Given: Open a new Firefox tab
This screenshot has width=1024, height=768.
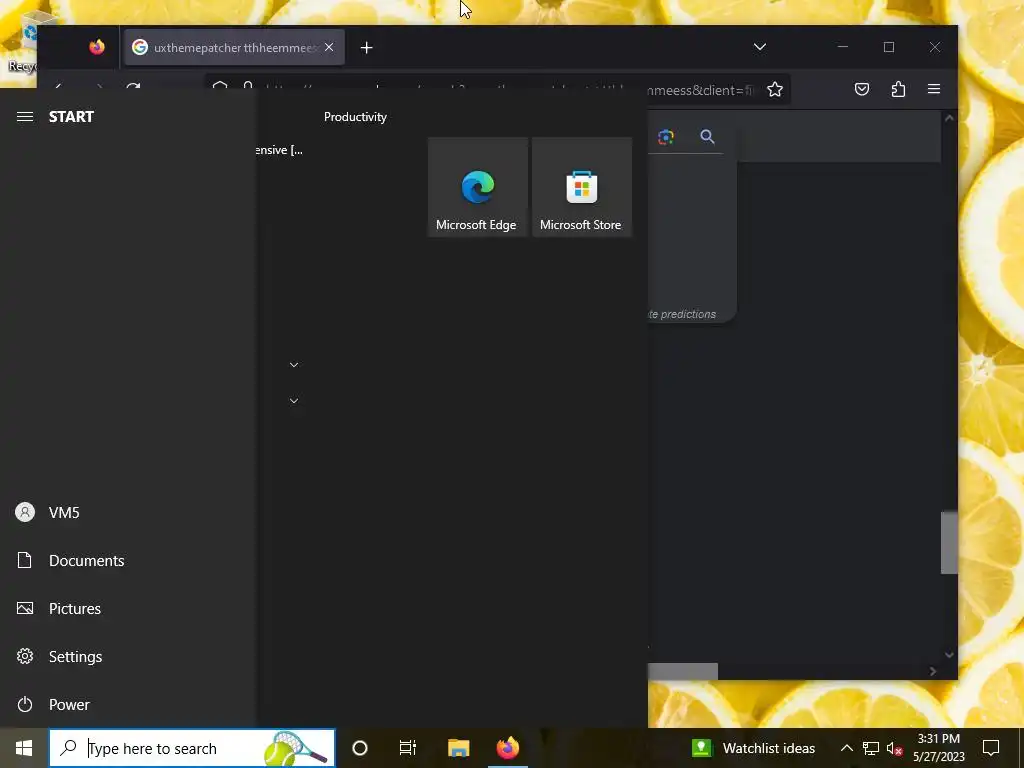Looking at the screenshot, I should pyautogui.click(x=366, y=48).
